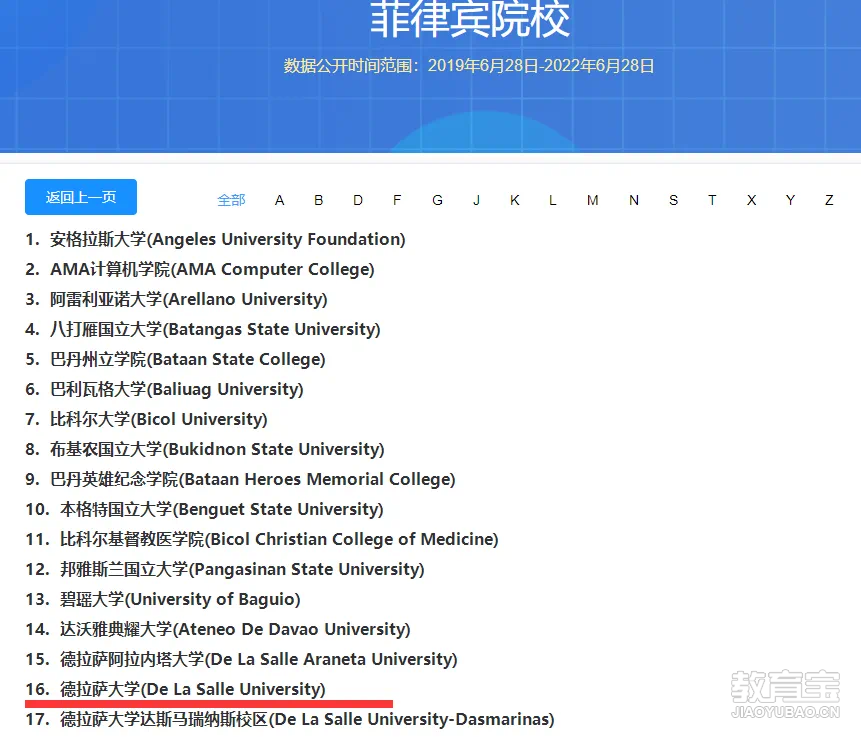Click the 返回上一页 button
Image resolution: width=861 pixels, height=741 pixels.
(81, 197)
